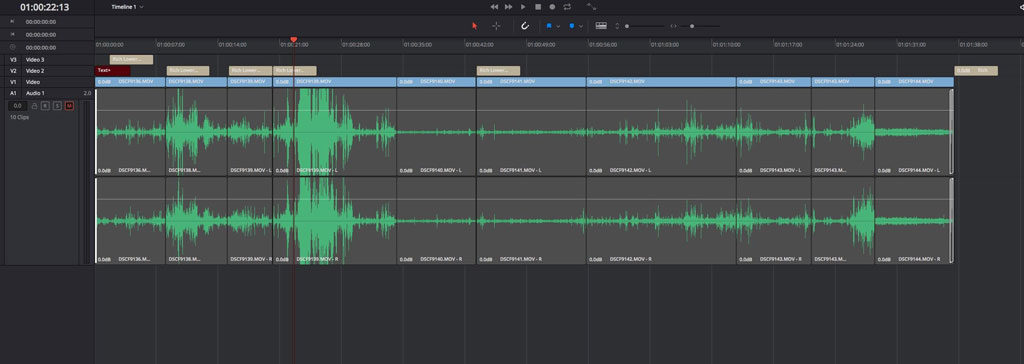
Task: Select audio clip DSCF9141.MOV - R
Action: pos(532,221)
